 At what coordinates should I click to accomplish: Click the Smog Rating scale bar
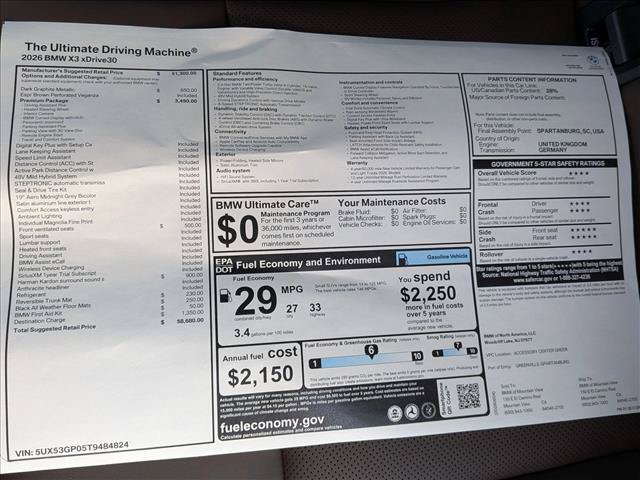coord(455,352)
